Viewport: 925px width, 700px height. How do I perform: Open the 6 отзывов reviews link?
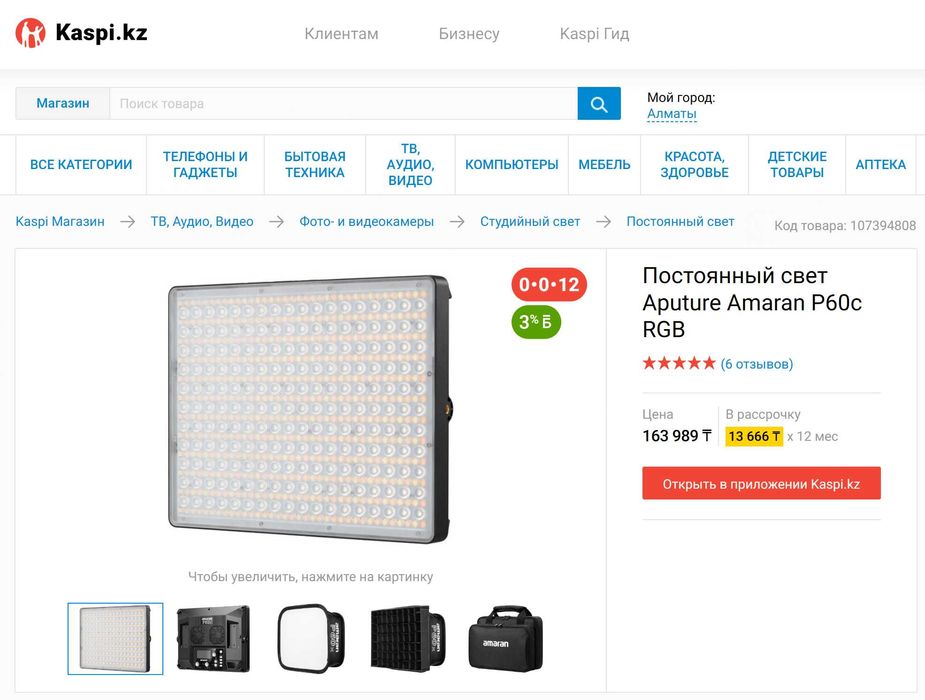point(756,364)
